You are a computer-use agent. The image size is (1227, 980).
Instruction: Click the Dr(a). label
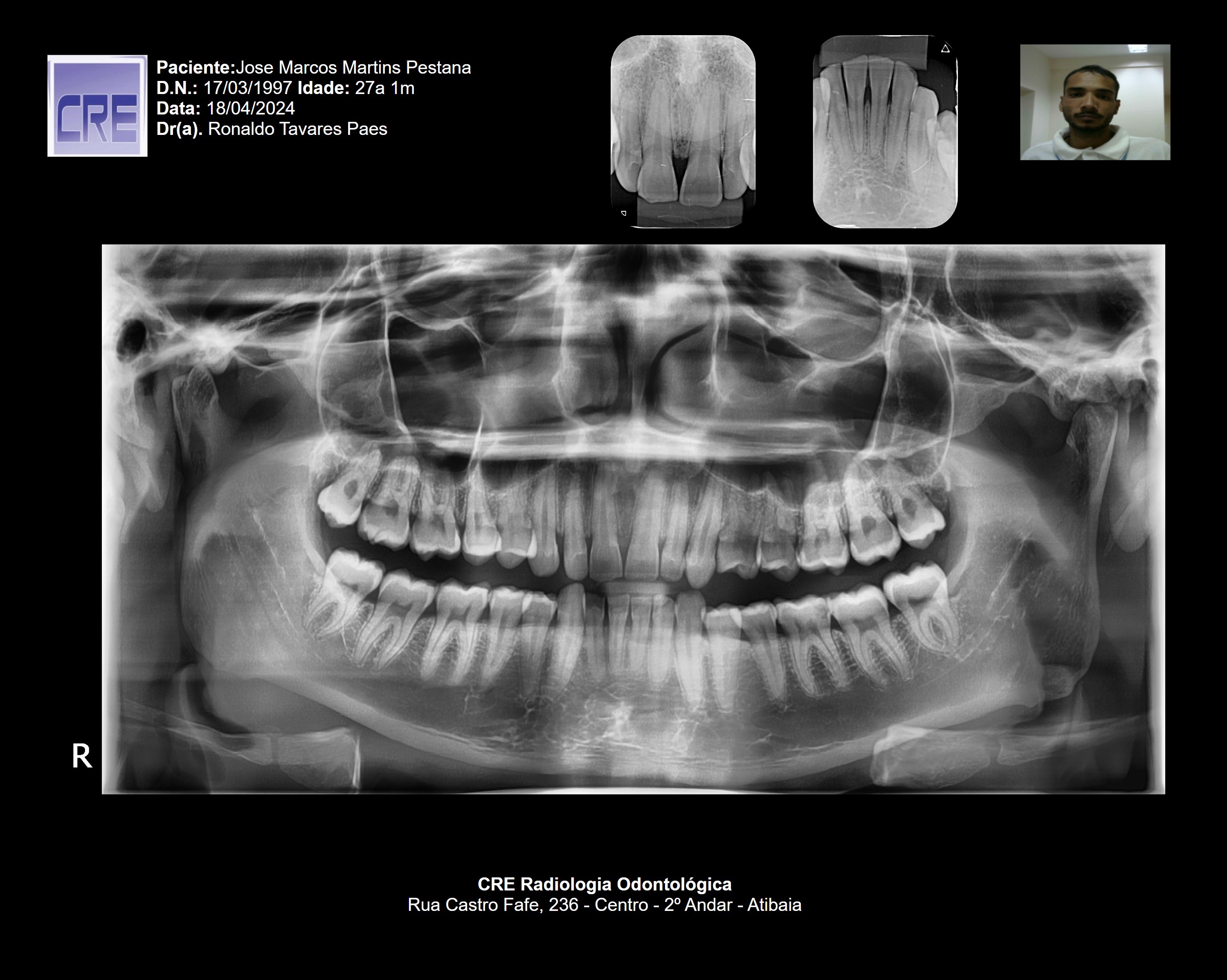click(179, 129)
